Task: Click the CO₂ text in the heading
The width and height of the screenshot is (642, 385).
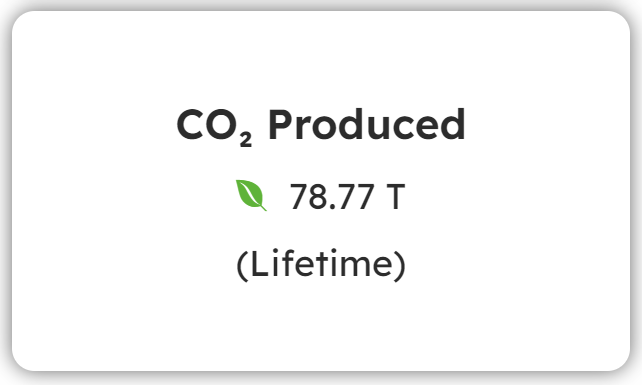Action: (x=214, y=126)
